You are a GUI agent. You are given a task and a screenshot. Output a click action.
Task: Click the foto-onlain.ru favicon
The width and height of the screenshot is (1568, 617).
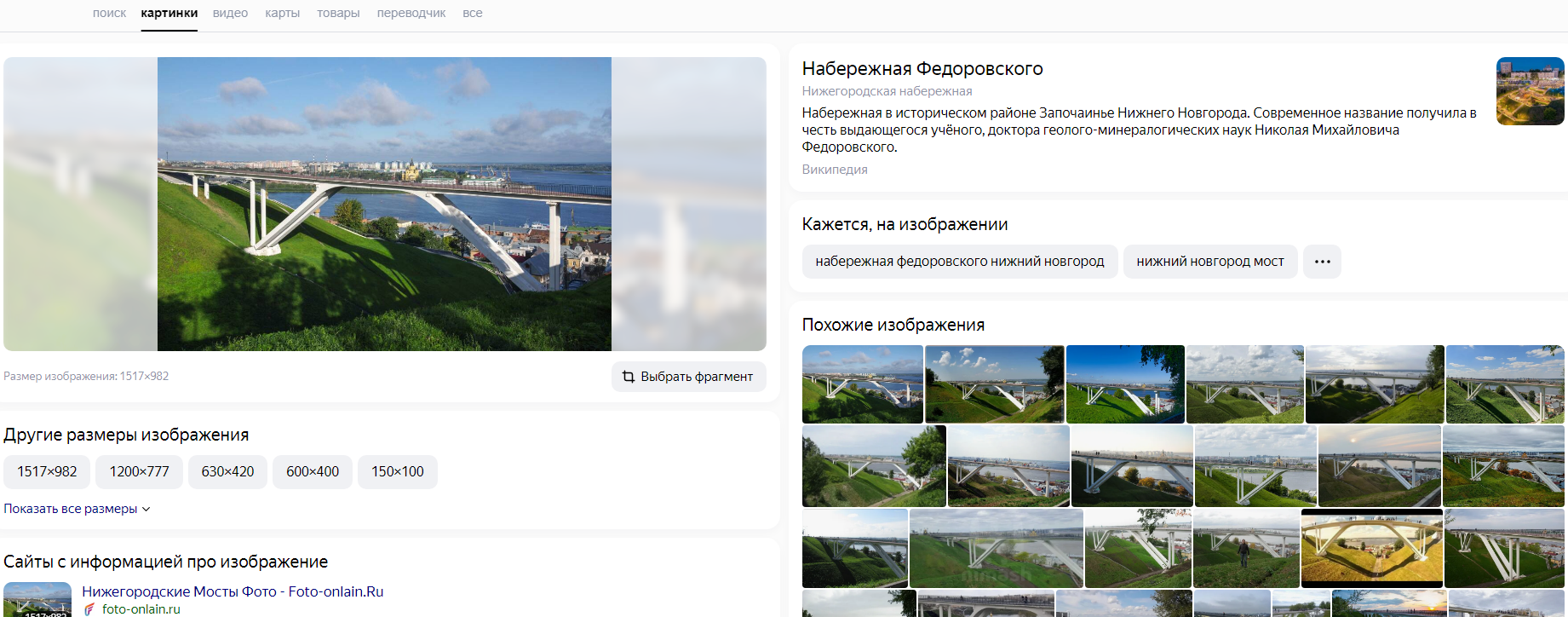click(x=89, y=609)
